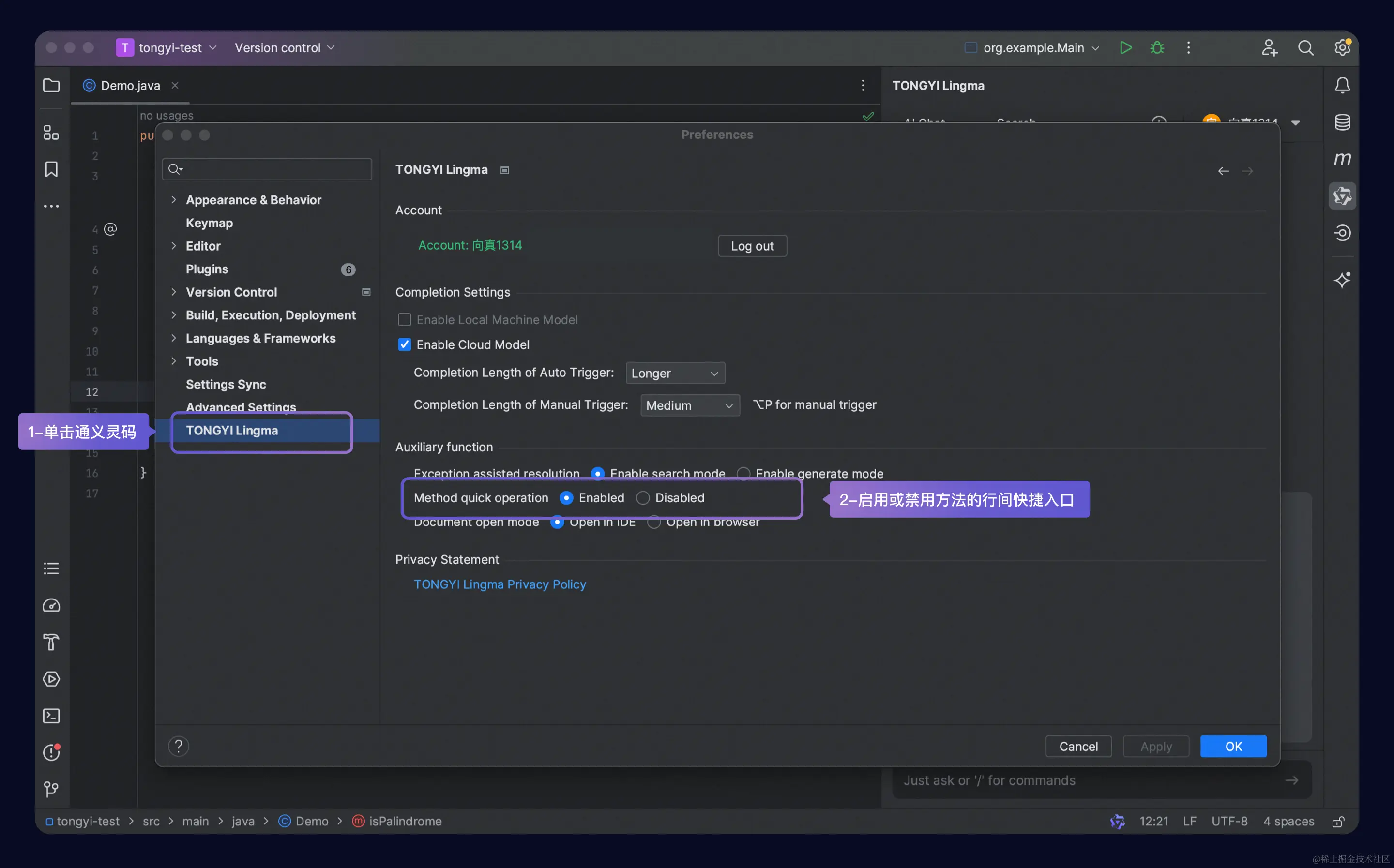Image resolution: width=1394 pixels, height=868 pixels.
Task: Click the Notifications bell icon
Action: pyautogui.click(x=1342, y=86)
